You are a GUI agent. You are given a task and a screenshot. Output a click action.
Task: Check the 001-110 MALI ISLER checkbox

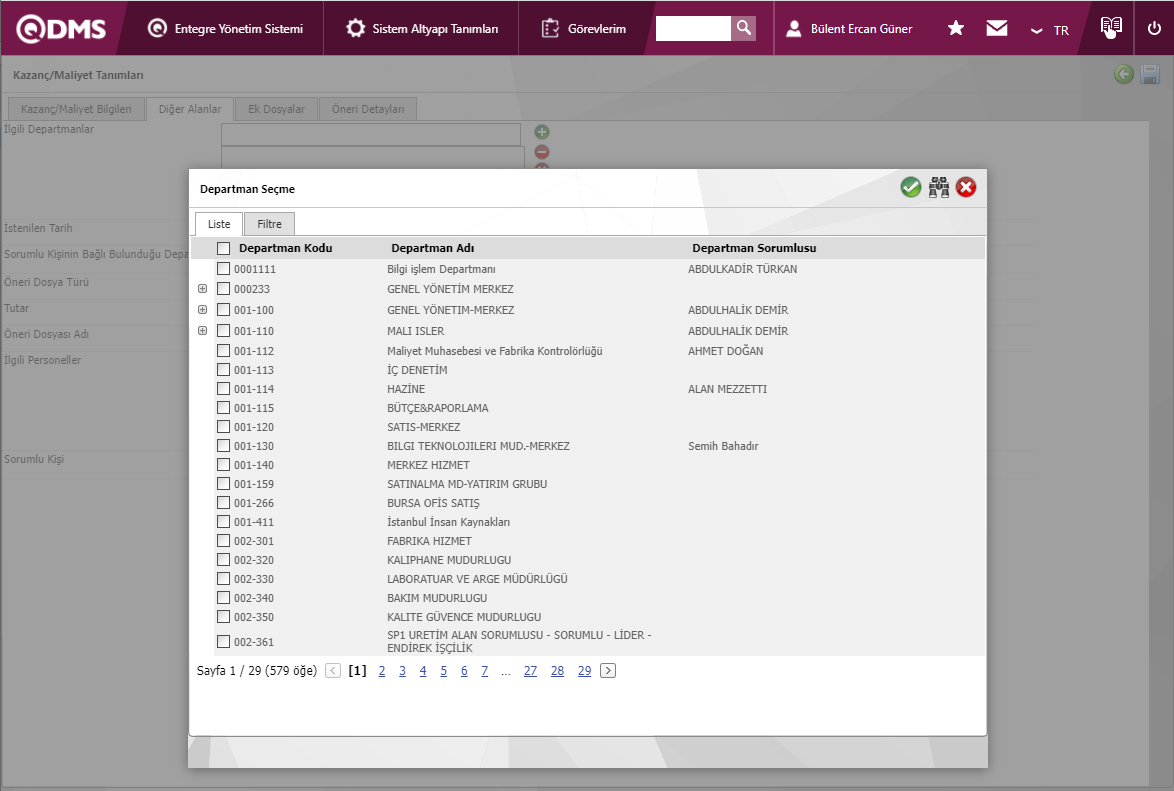point(223,330)
